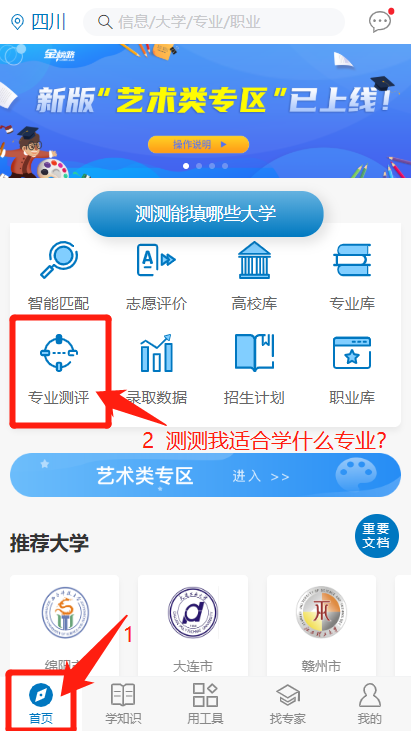Switch to the 学知识 tab
This screenshot has height=731, width=411.
123,704
